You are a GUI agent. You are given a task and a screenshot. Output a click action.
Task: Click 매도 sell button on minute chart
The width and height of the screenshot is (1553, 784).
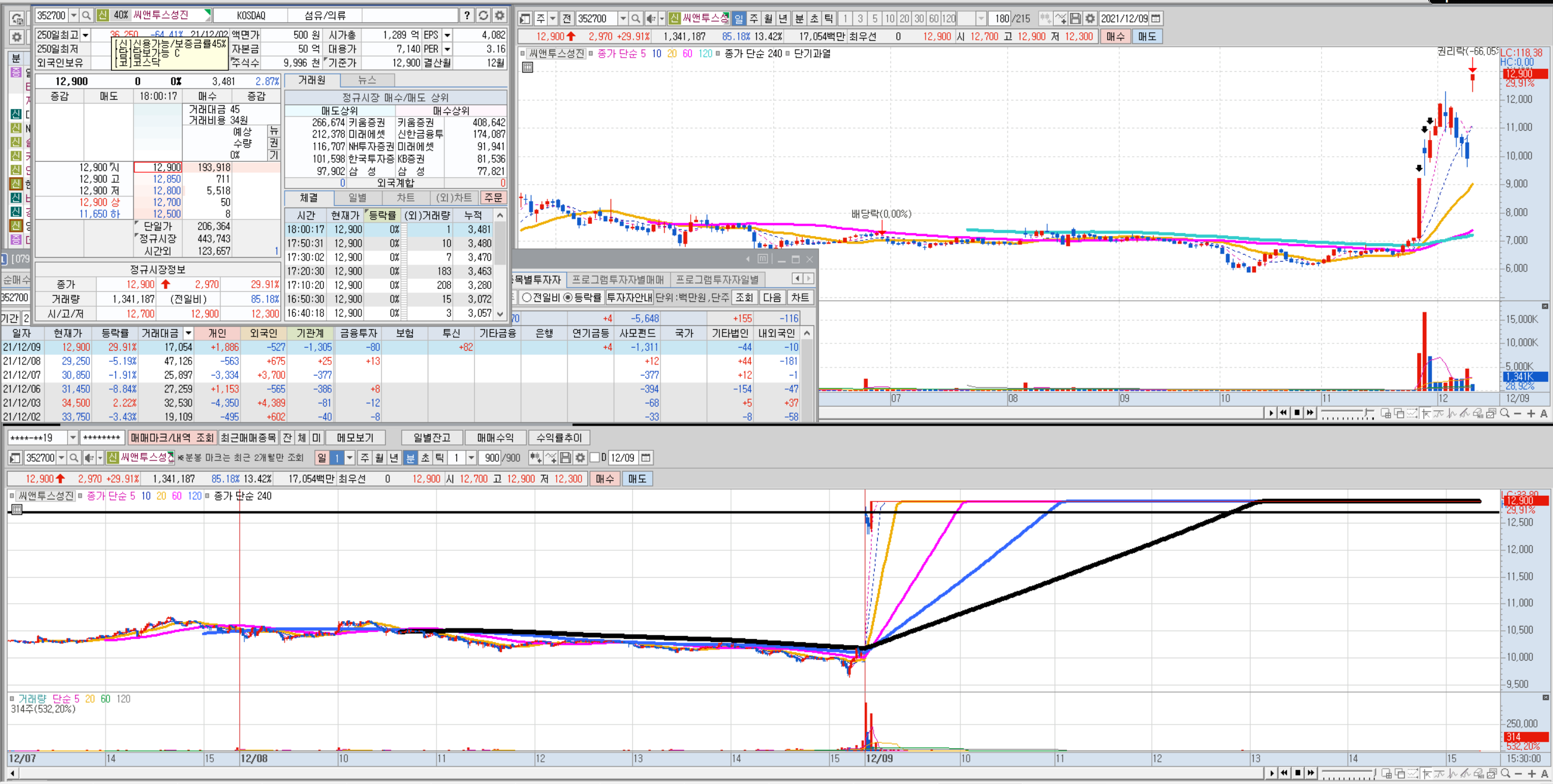[x=637, y=479]
